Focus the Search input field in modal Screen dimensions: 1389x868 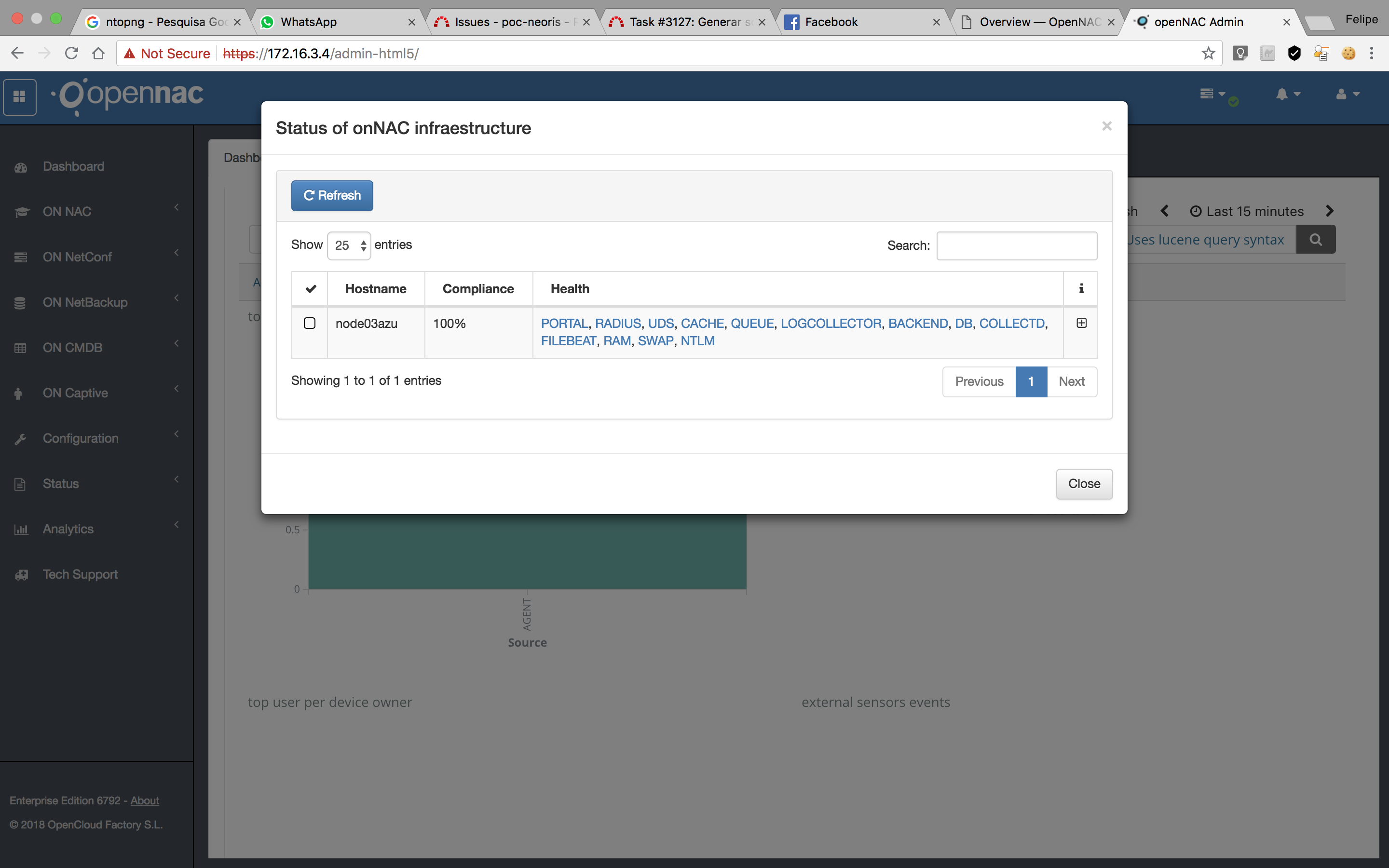tap(1017, 246)
